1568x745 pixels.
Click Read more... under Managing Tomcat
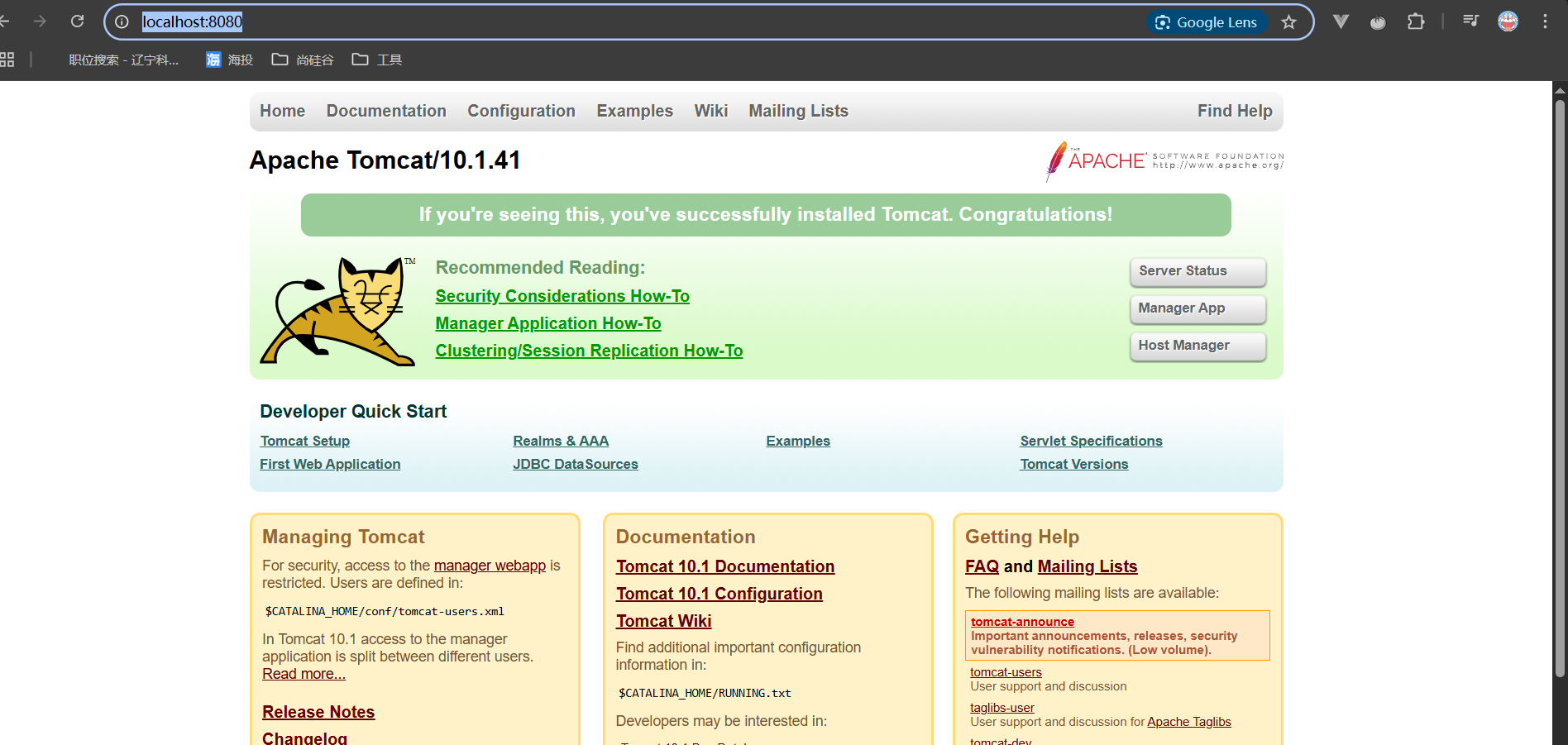tap(304, 674)
